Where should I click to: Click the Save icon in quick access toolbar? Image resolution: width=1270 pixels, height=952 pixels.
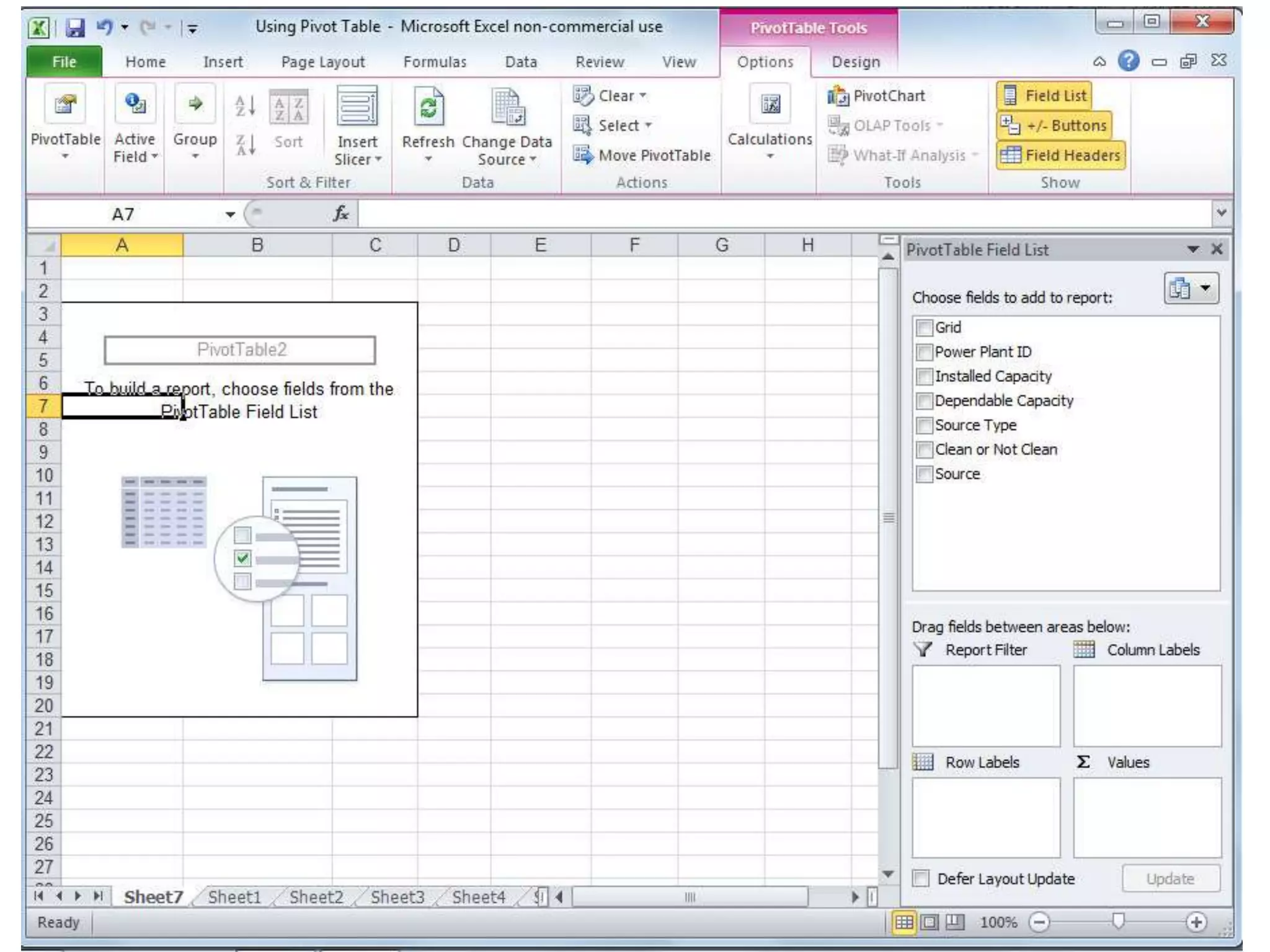(x=75, y=27)
